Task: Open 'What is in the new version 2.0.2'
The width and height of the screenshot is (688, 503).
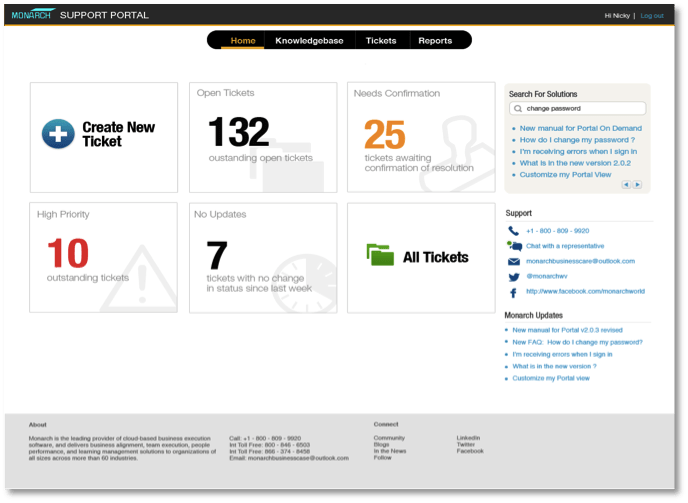Action: 575,163
